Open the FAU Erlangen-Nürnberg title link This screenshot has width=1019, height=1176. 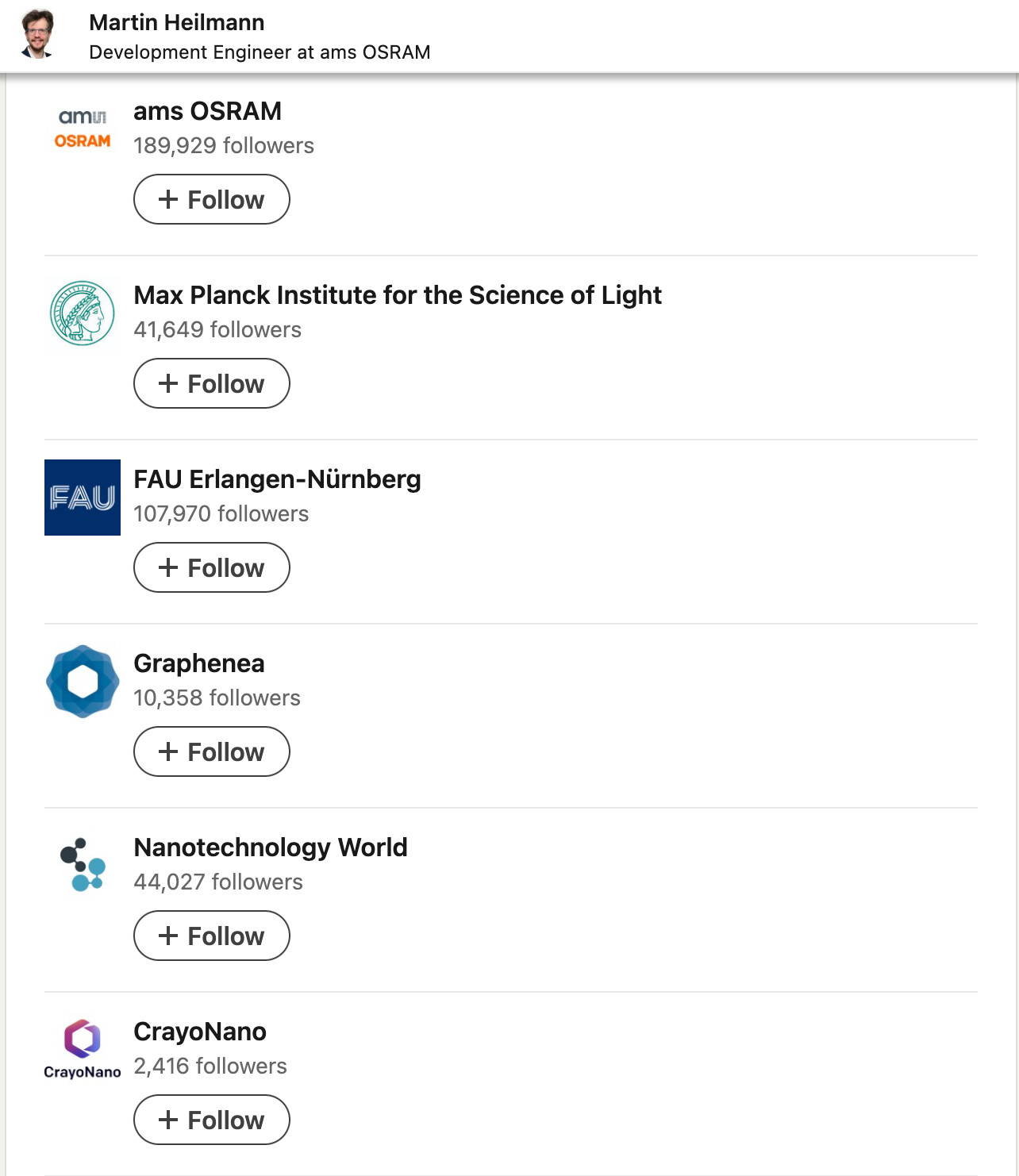(x=277, y=479)
